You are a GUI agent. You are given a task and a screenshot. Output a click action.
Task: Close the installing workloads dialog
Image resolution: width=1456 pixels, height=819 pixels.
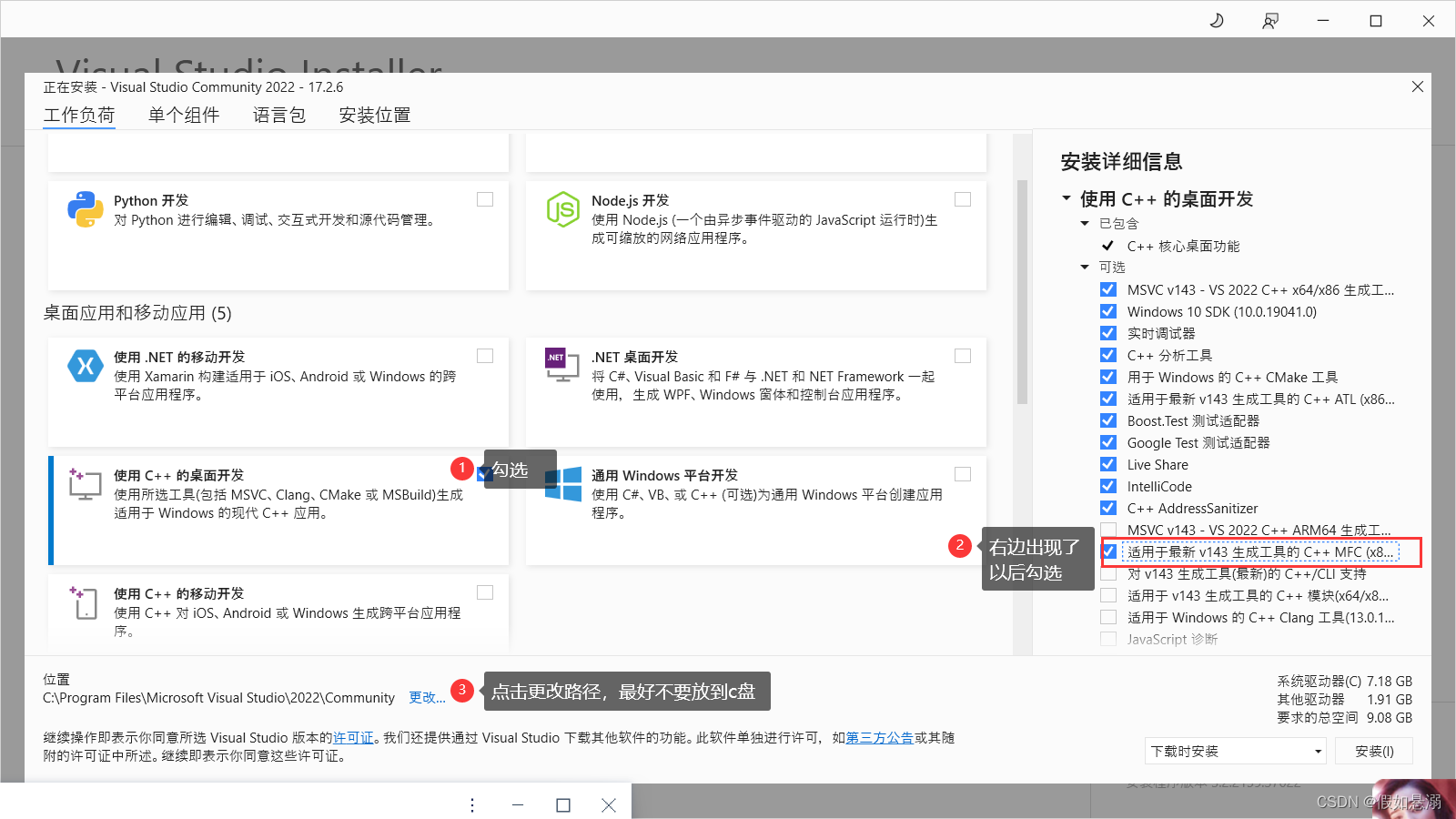(x=1418, y=86)
